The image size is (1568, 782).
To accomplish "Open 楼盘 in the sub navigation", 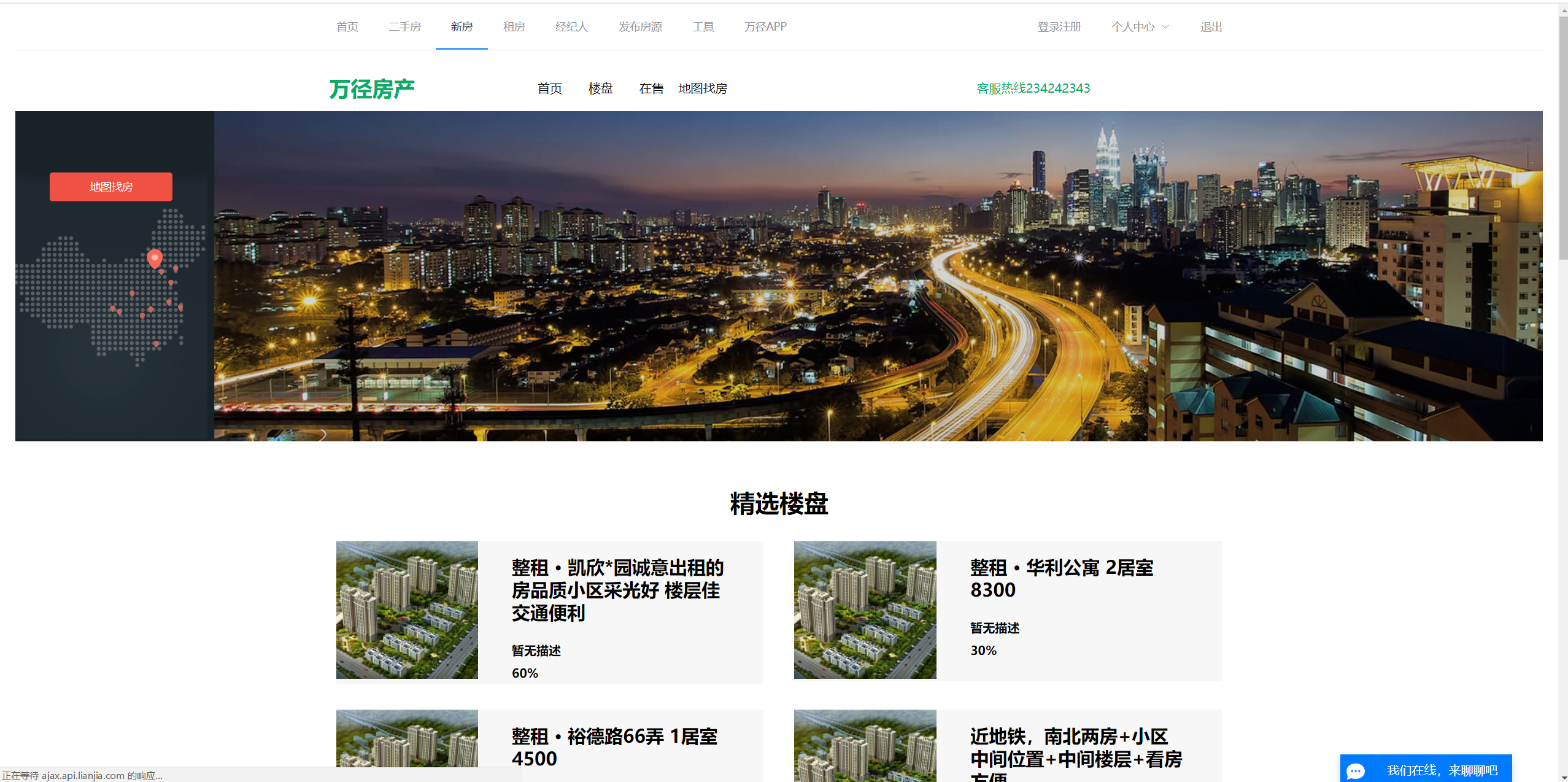I will point(601,88).
